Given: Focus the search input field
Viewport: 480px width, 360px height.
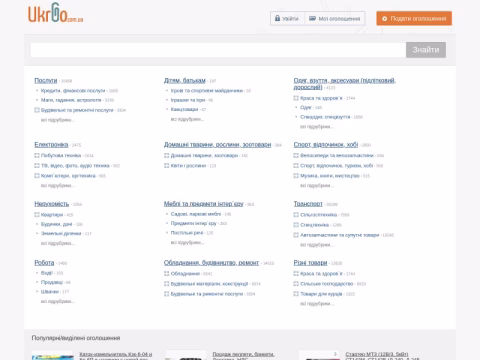Looking at the screenshot, I should 218,50.
